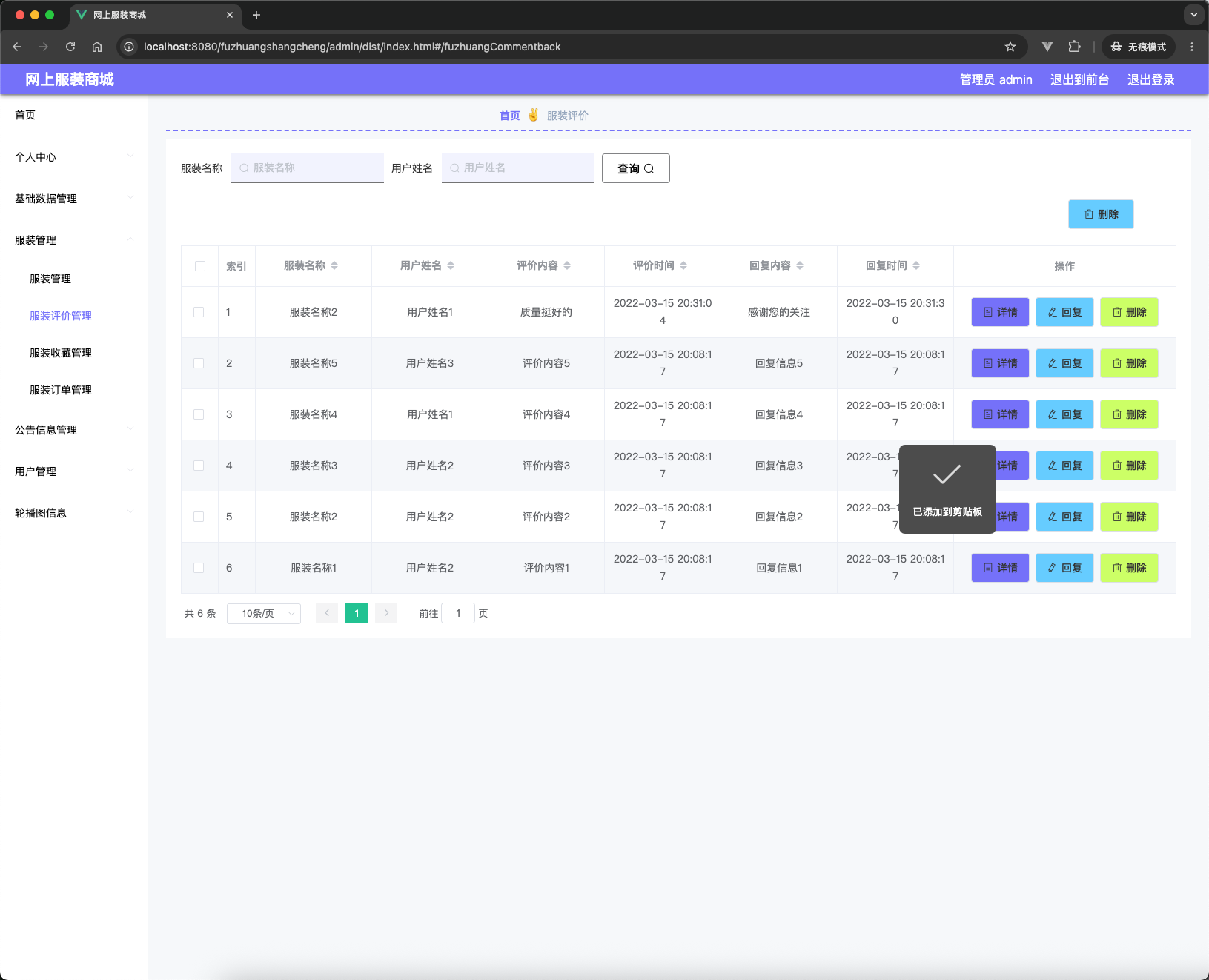Go to previous page arrow
Screen dimensions: 1209x980
tap(327, 613)
